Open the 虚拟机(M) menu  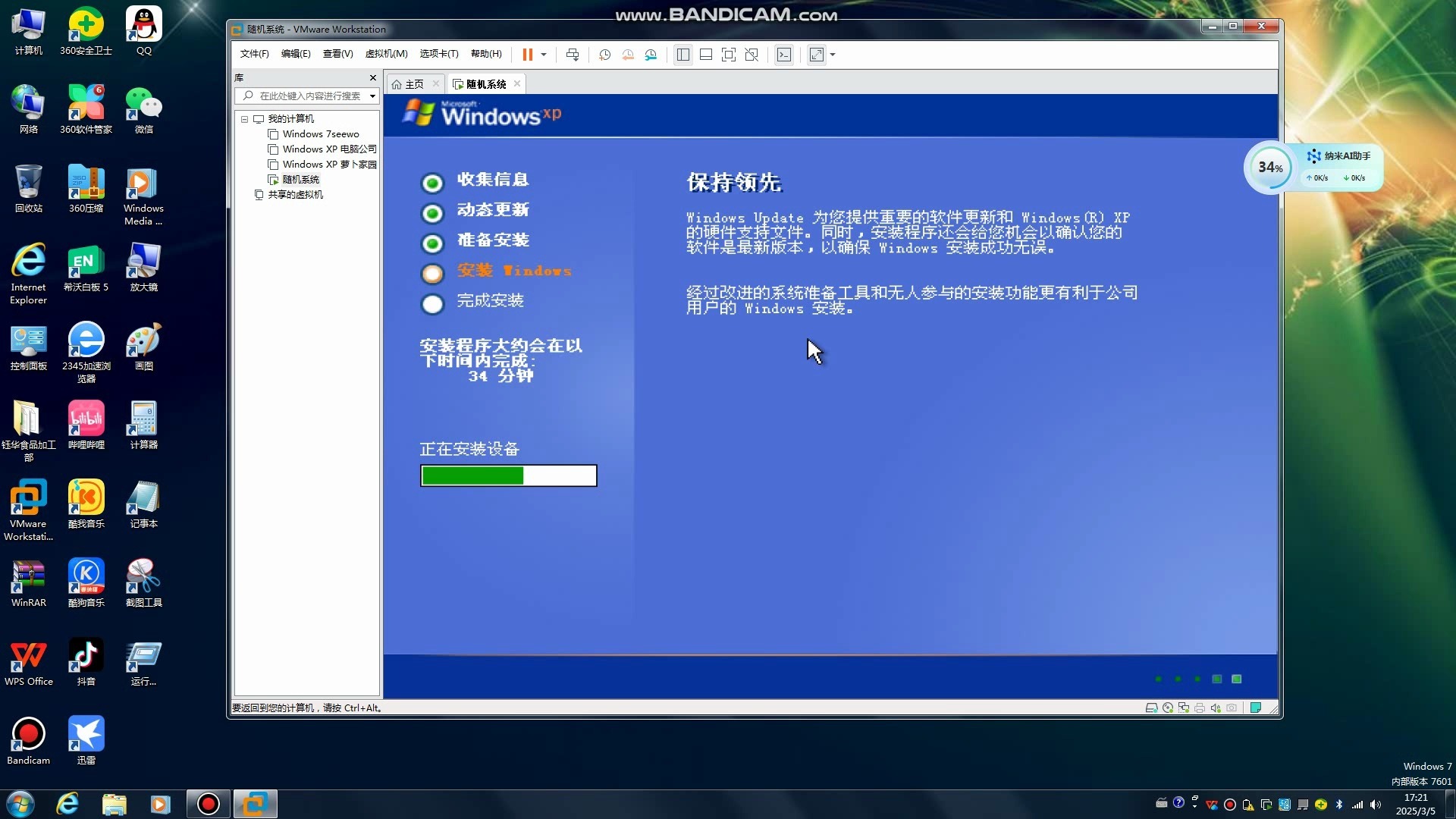386,54
